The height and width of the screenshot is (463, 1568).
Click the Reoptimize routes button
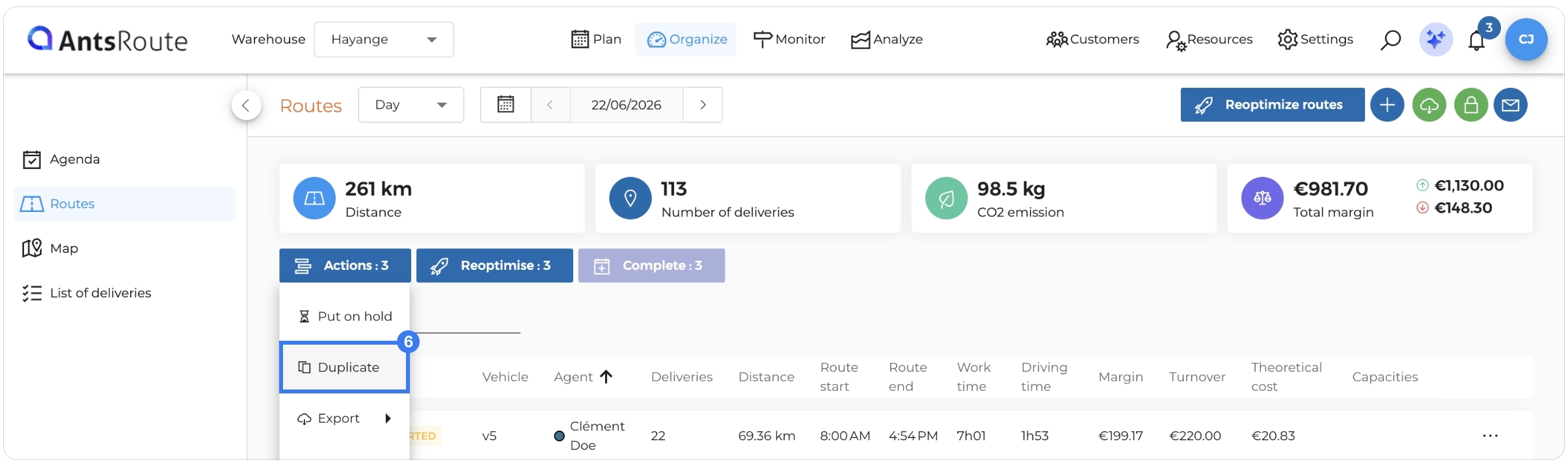pyautogui.click(x=1272, y=105)
